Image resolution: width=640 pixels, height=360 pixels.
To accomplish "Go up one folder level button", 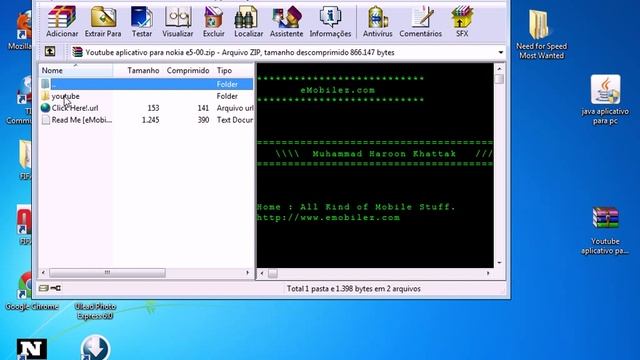I will pyautogui.click(x=50, y=51).
